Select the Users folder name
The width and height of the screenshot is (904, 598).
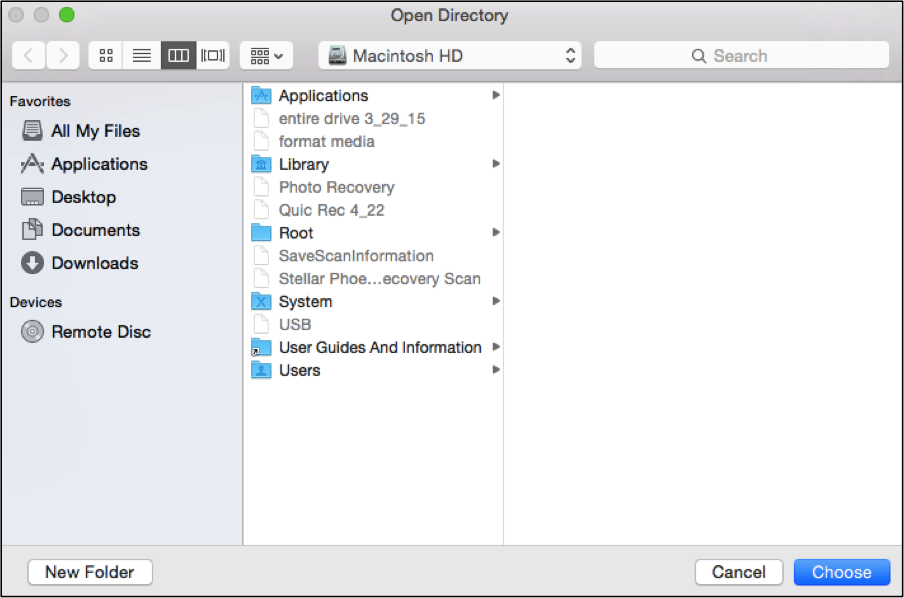(300, 370)
